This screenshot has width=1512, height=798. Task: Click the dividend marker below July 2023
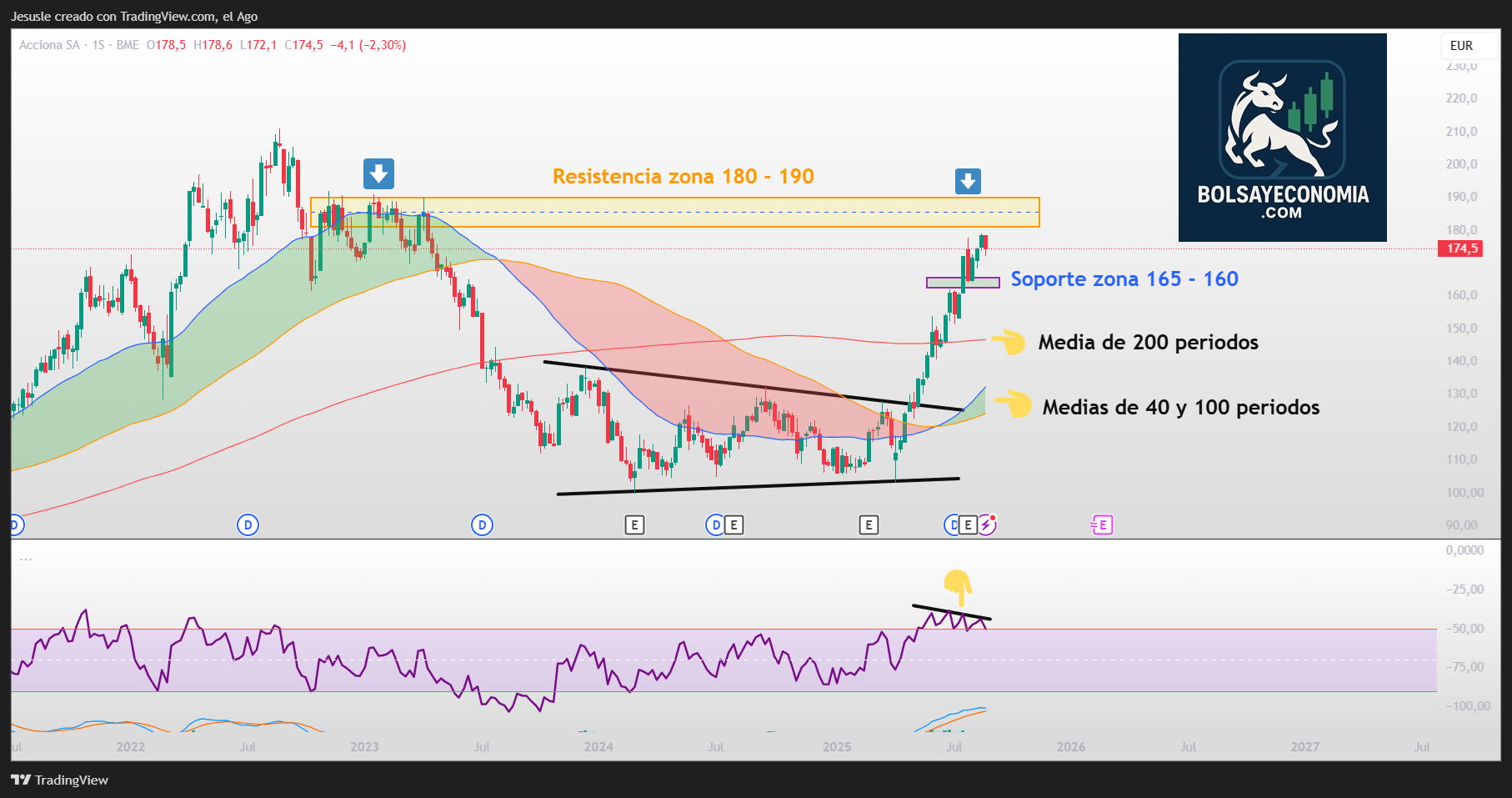(x=482, y=524)
